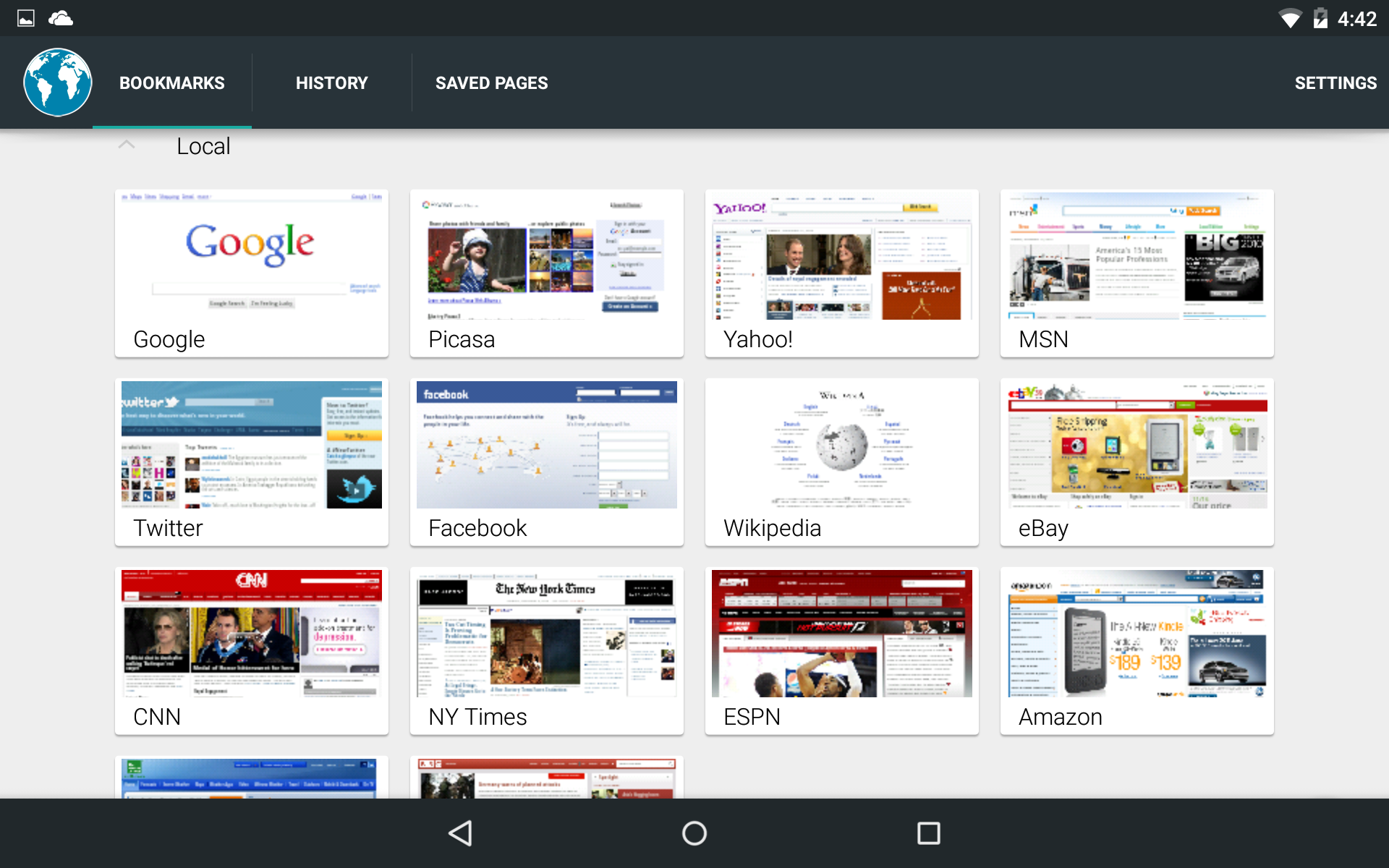Click the Yahoo! bookmark title text

pos(758,339)
